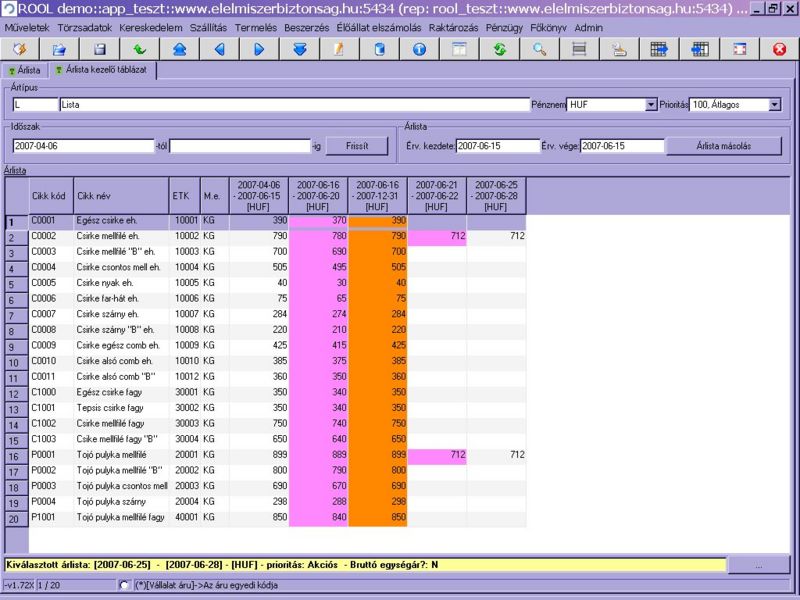Expand the Prioritás dropdown list
This screenshot has width=800, height=600.
pyautogui.click(x=775, y=104)
